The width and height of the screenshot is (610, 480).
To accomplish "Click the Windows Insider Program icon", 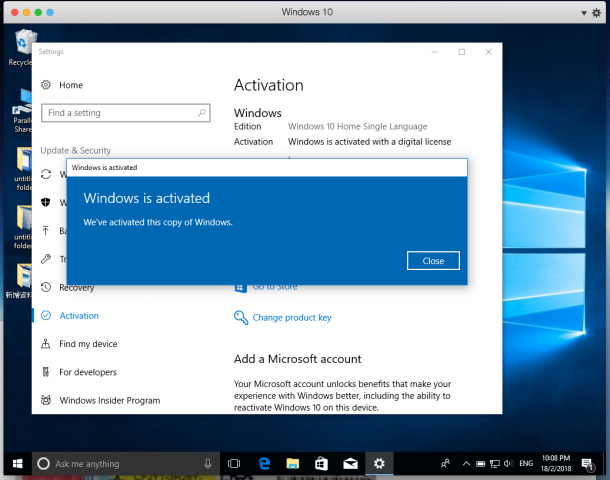I will tap(46, 400).
